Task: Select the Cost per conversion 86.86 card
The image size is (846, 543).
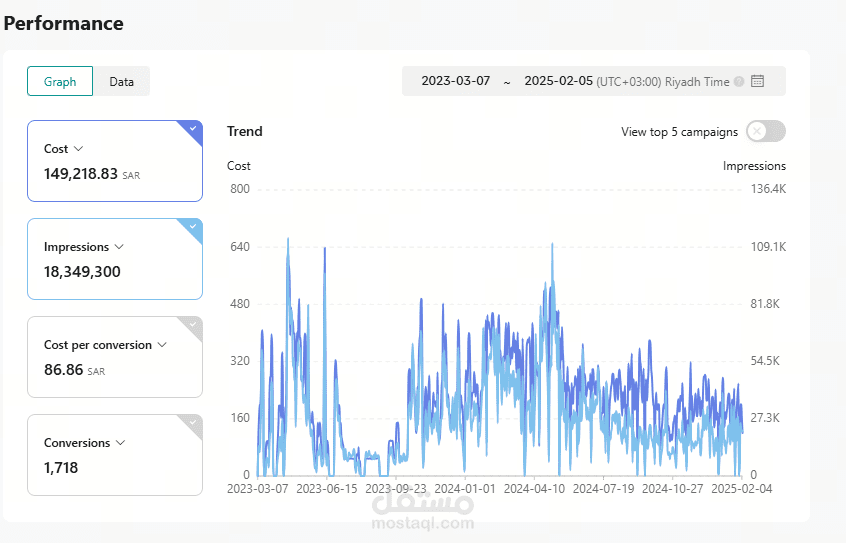Action: [115, 357]
